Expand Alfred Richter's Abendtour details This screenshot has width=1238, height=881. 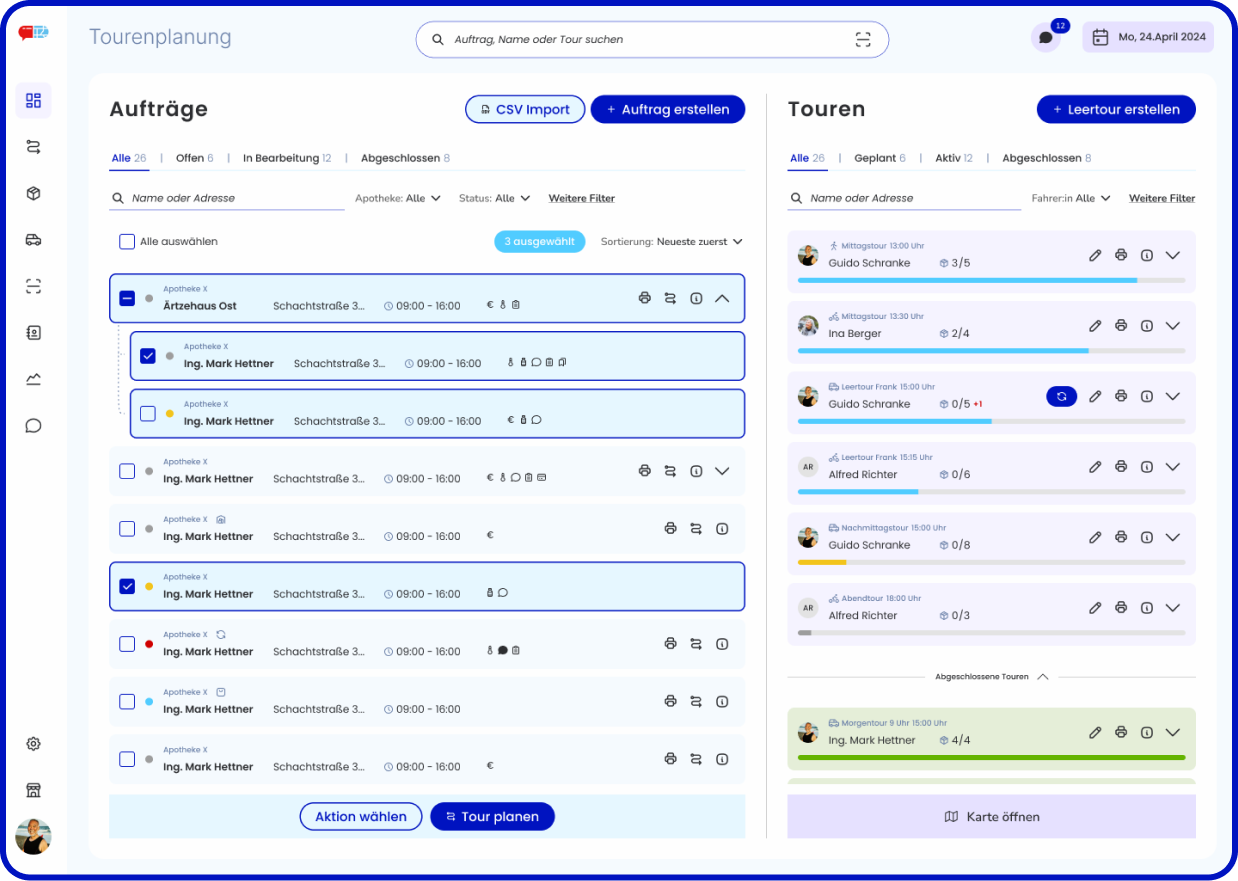tap(1173, 607)
